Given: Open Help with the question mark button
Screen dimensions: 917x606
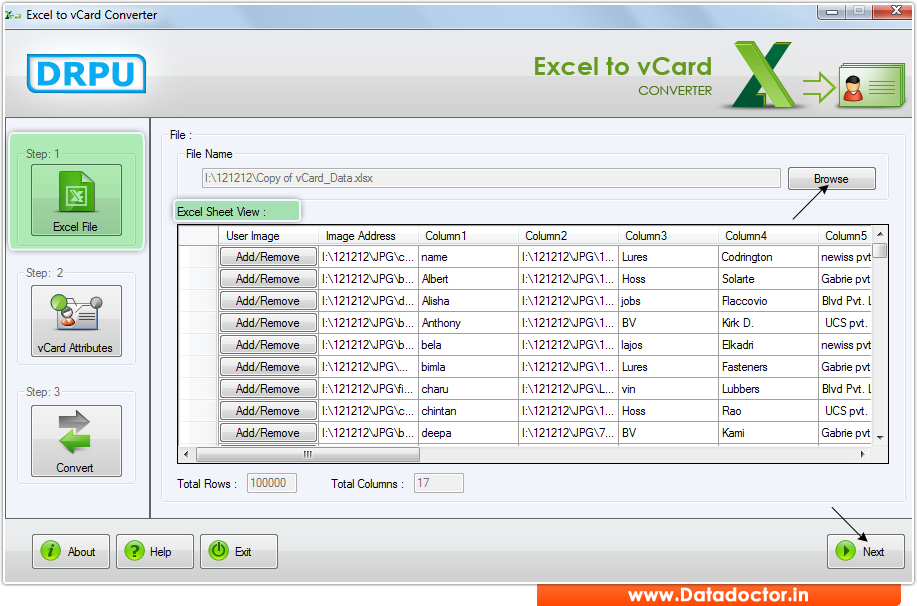Looking at the screenshot, I should point(154,551).
